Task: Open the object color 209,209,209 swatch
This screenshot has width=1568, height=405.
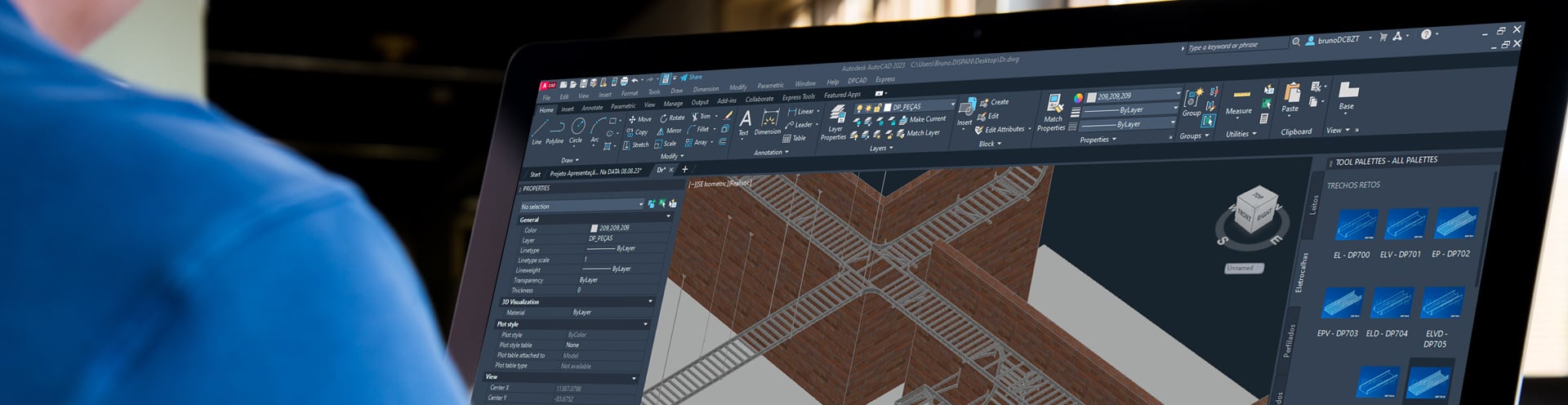Action: [x=1092, y=97]
